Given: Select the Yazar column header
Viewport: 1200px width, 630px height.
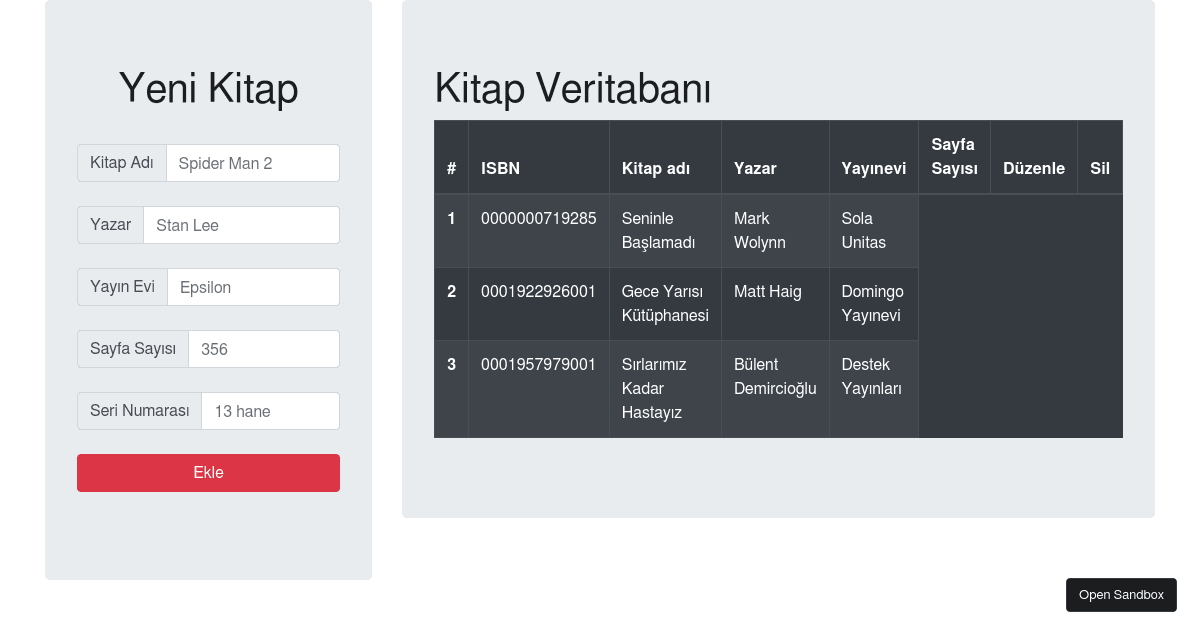Looking at the screenshot, I should (755, 168).
